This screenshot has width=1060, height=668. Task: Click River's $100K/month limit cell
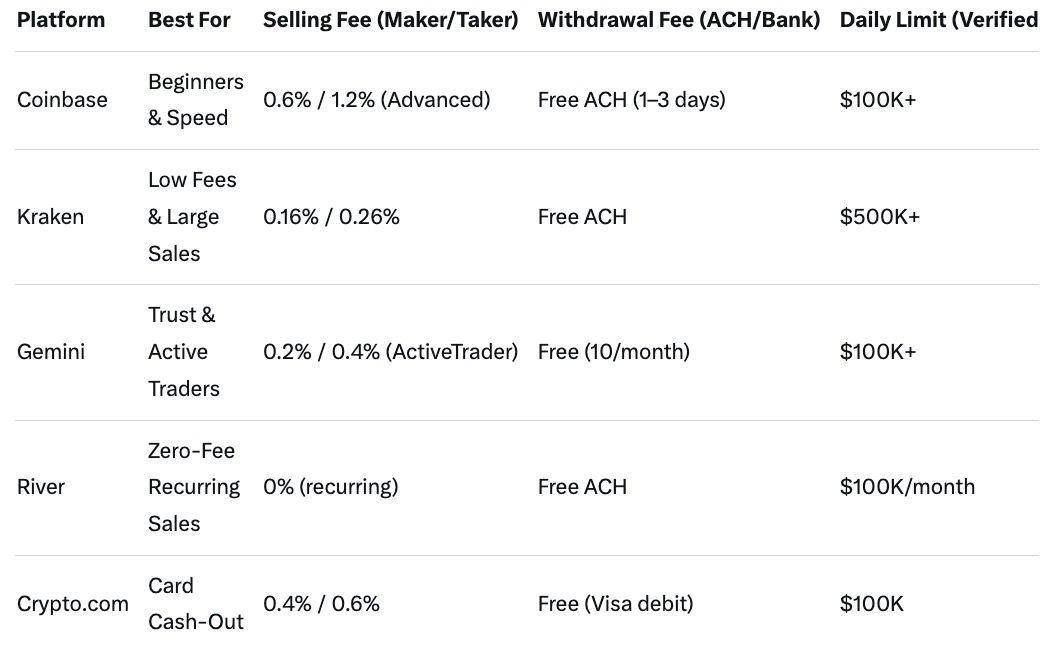click(x=907, y=487)
